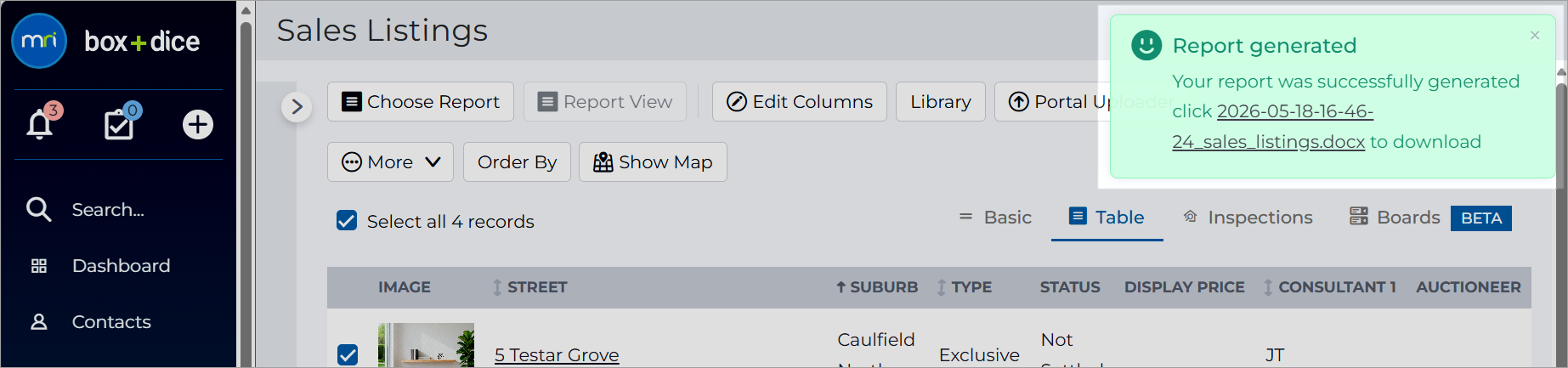Click the Search magnifier icon
This screenshot has width=1568, height=368.
(x=38, y=209)
